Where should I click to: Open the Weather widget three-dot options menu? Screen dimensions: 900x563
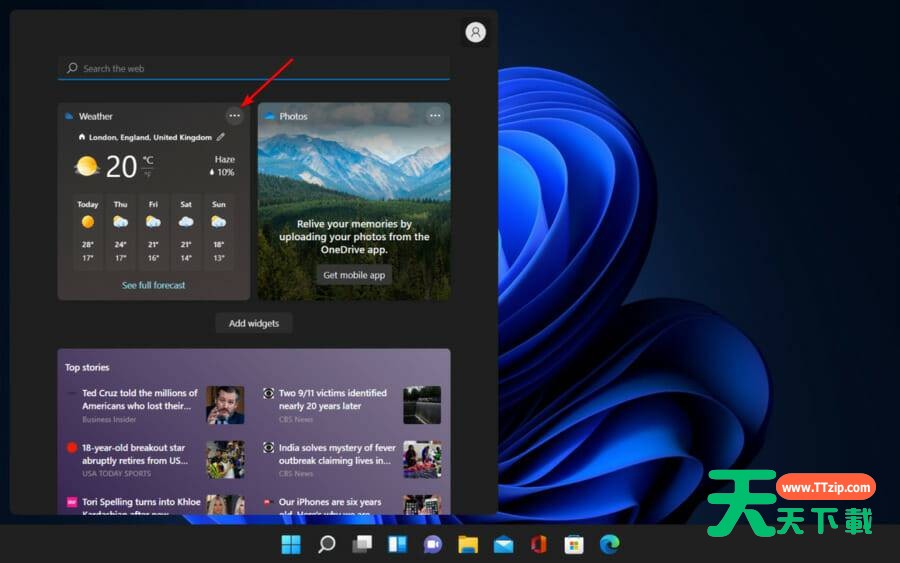click(x=234, y=116)
